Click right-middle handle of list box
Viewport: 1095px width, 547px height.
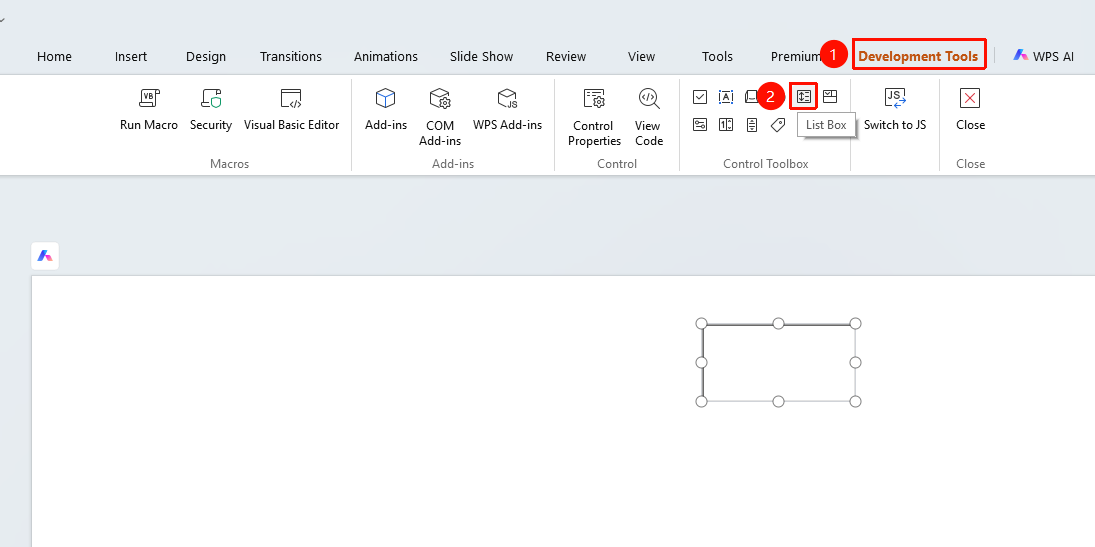tap(855, 363)
